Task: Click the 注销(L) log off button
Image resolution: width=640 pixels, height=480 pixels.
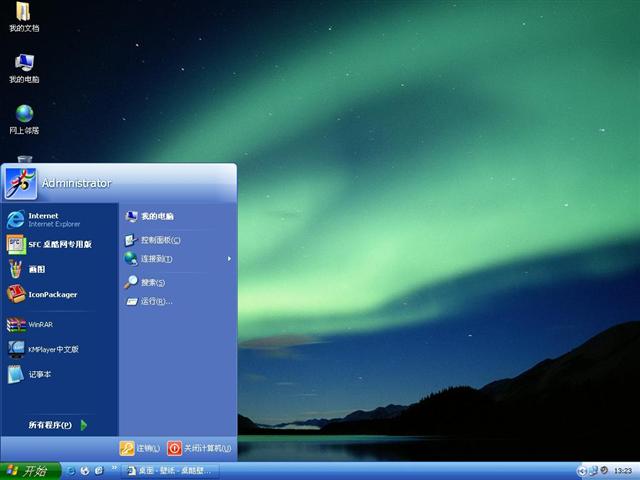Action: pyautogui.click(x=140, y=448)
